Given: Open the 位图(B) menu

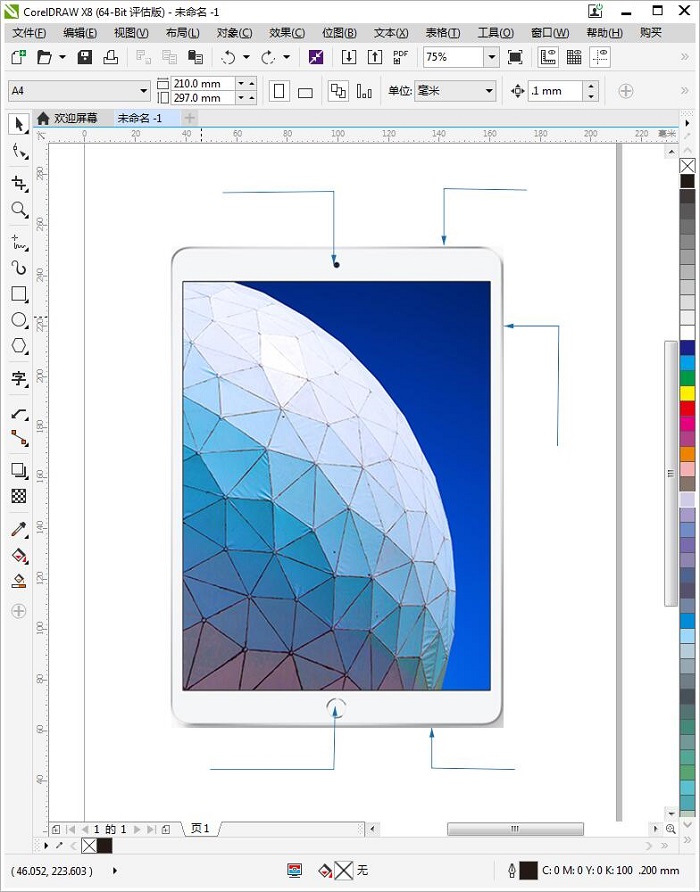Looking at the screenshot, I should click(340, 33).
